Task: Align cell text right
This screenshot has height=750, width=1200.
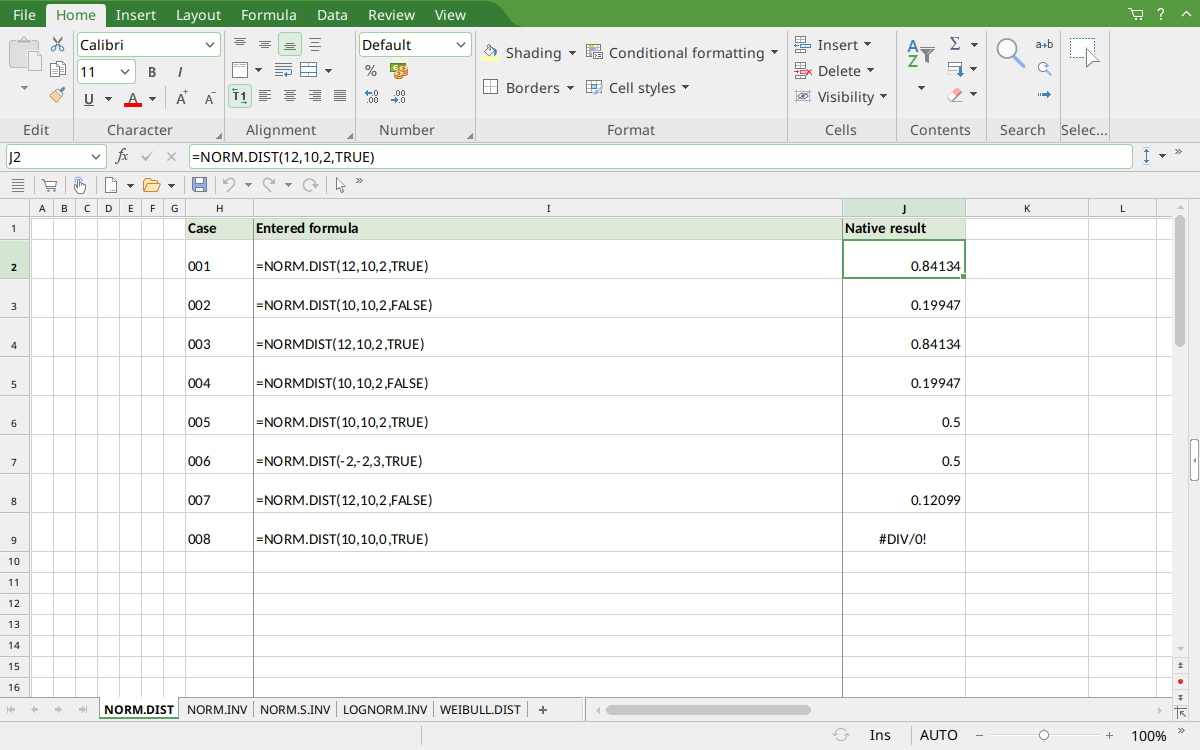Action: coord(315,96)
